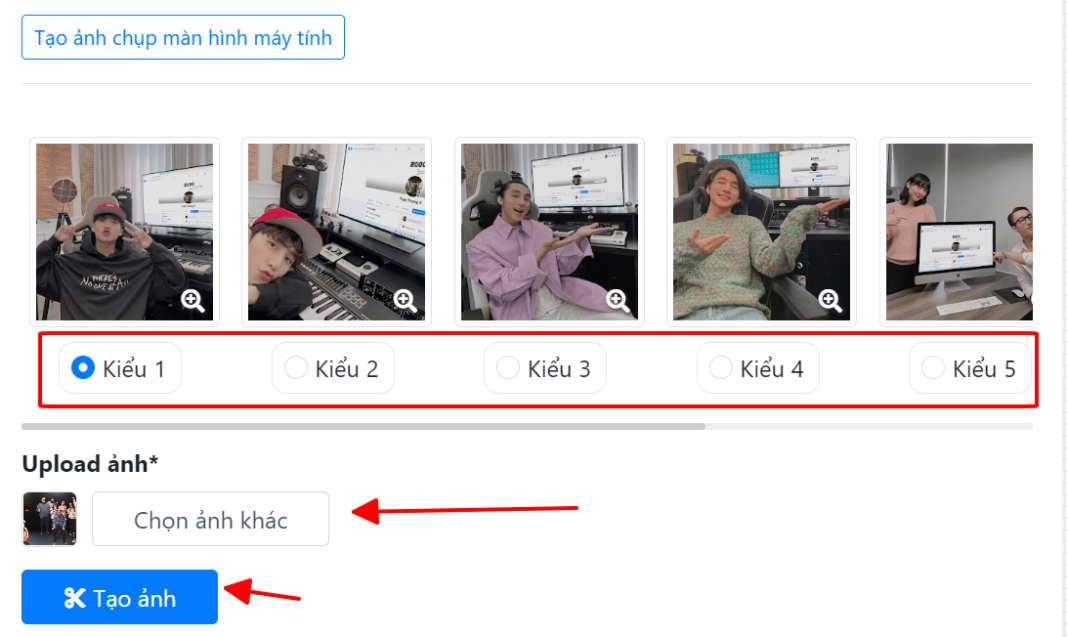Select the Kiểu 2 radio button
The image size is (1068, 637).
click(x=296, y=368)
